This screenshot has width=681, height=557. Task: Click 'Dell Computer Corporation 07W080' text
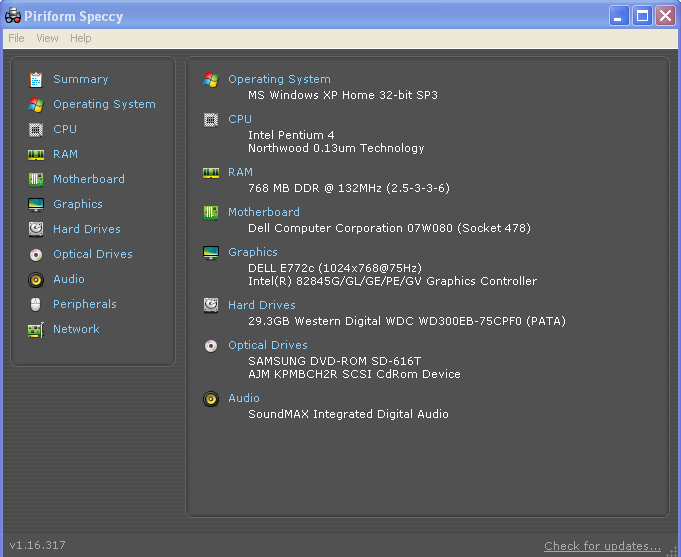tap(350, 228)
